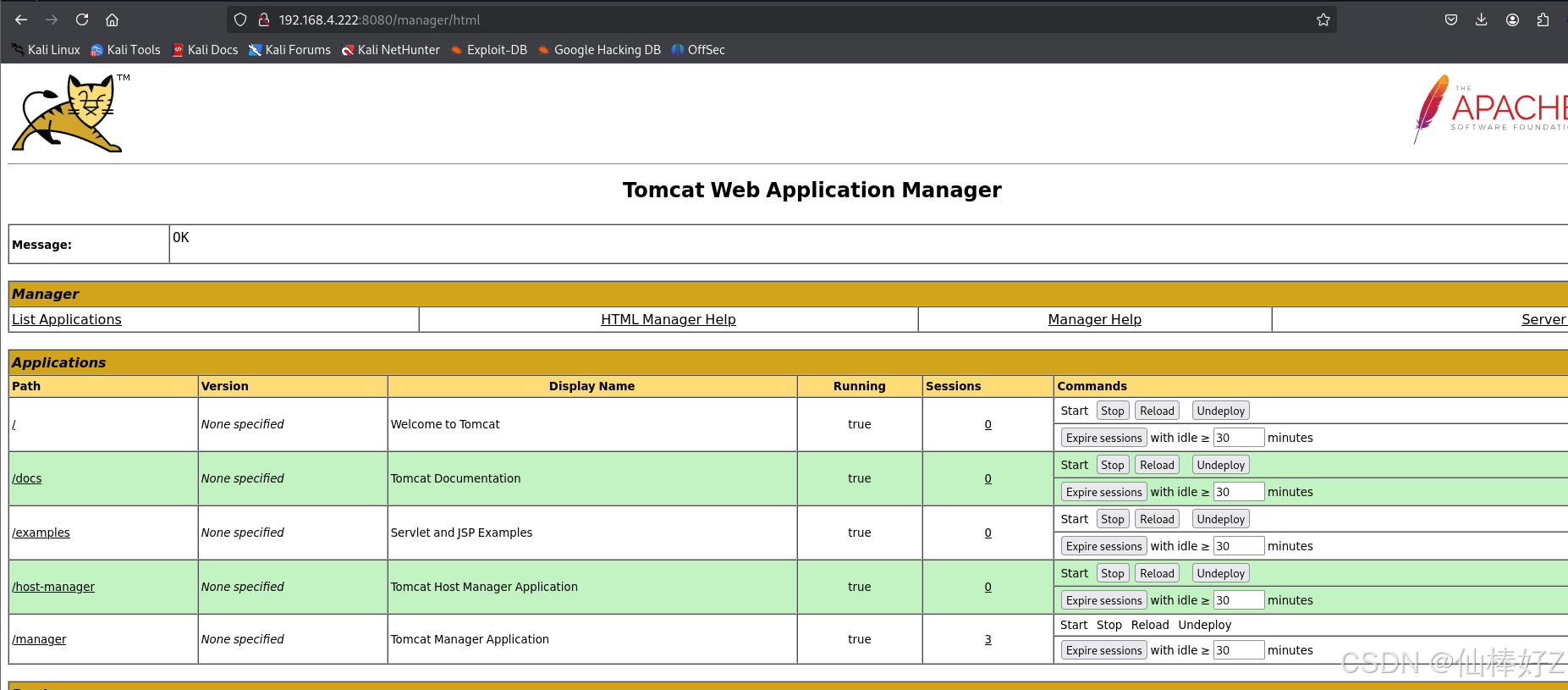Screen dimensions: 1568x690
Task: Open the /manager application link
Action: pos(39,639)
